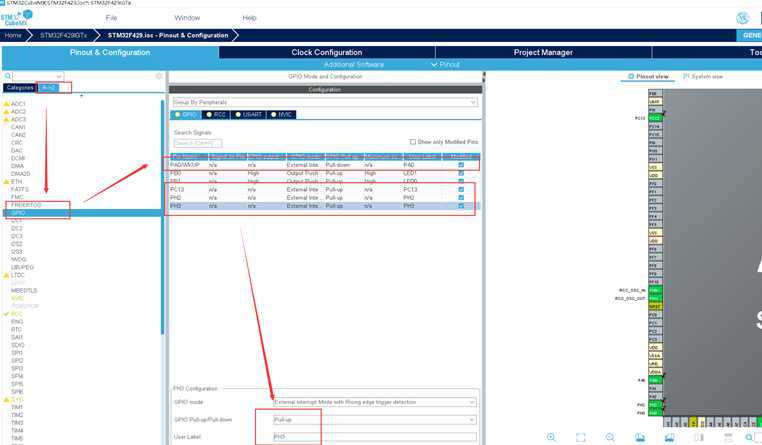Open Additional Software
762x445 pixels.
353,65
